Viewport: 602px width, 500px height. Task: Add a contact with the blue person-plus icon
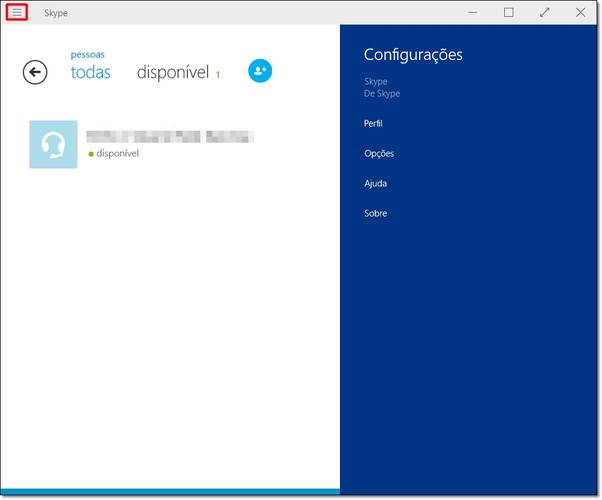pyautogui.click(x=260, y=71)
